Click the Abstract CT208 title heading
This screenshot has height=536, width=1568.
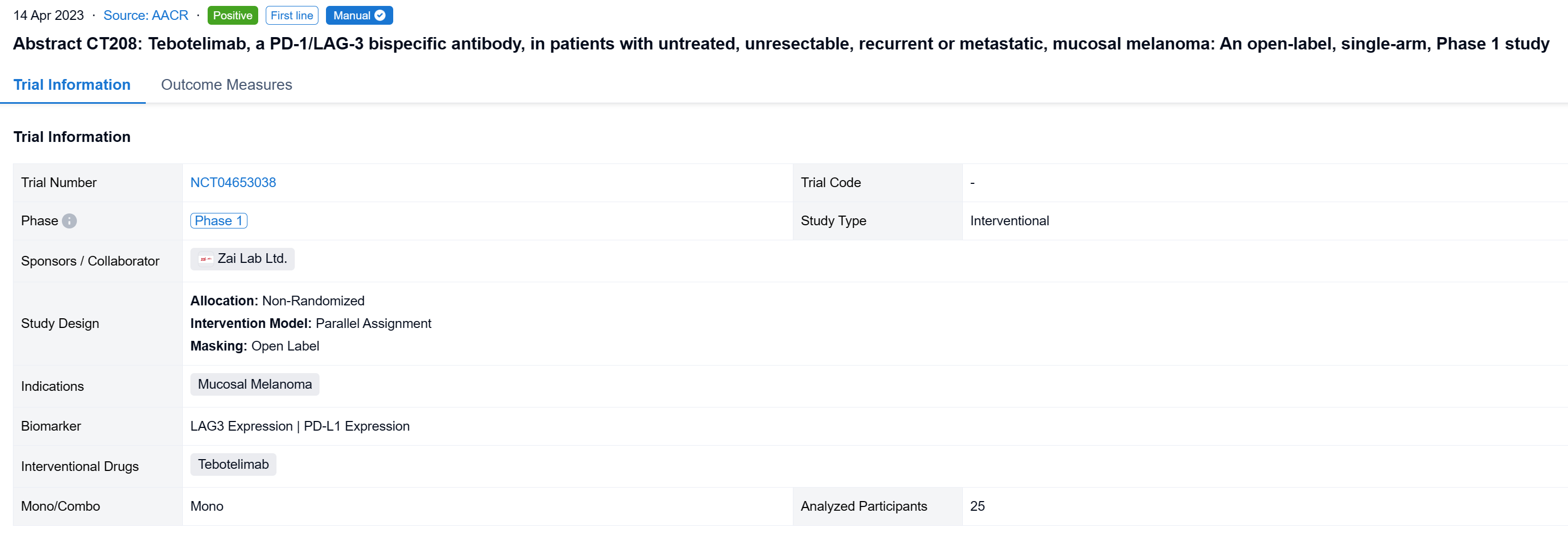point(781,44)
